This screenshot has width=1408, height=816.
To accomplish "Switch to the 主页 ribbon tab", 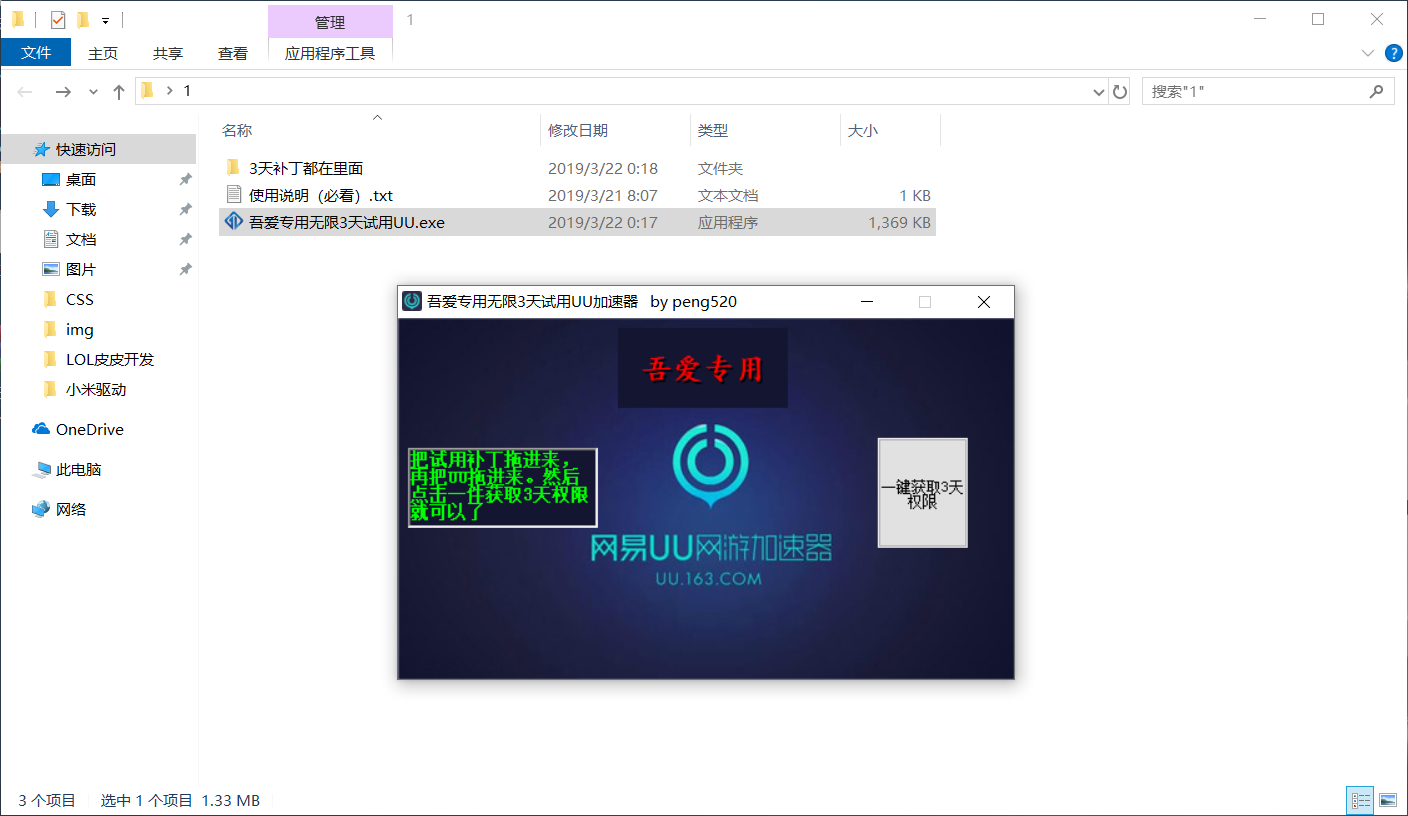I will (102, 53).
